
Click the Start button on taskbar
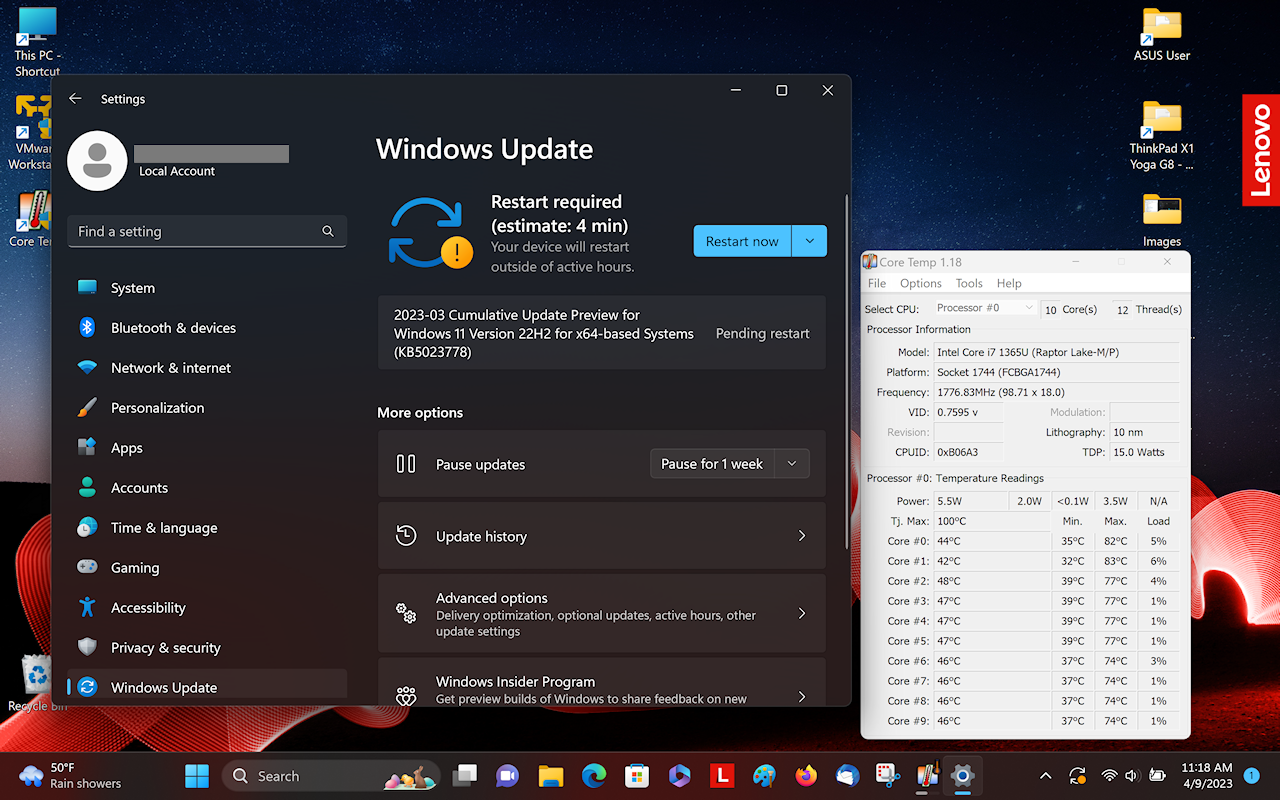197,776
